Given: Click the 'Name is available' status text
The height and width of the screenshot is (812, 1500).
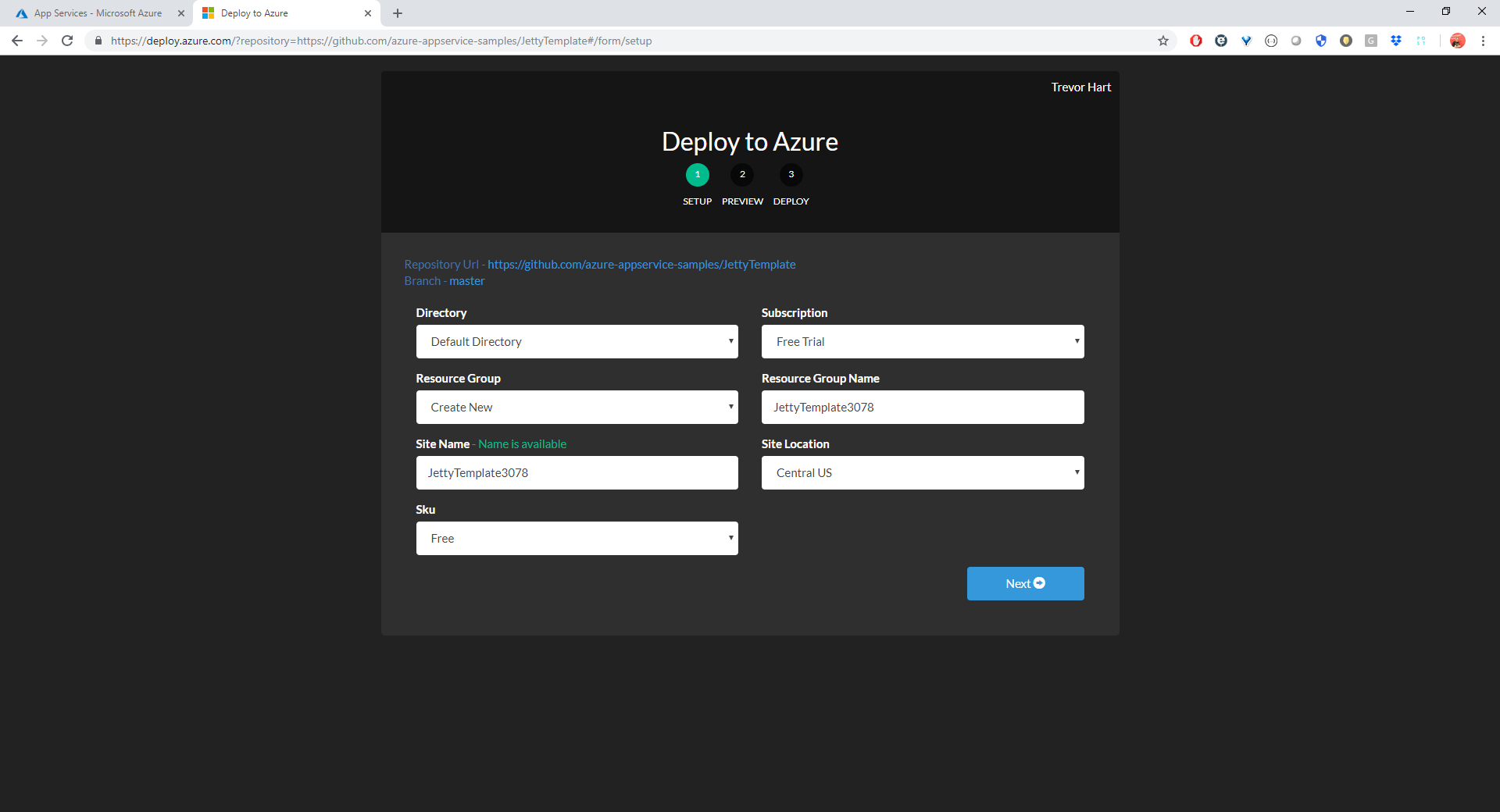Looking at the screenshot, I should click(x=523, y=444).
